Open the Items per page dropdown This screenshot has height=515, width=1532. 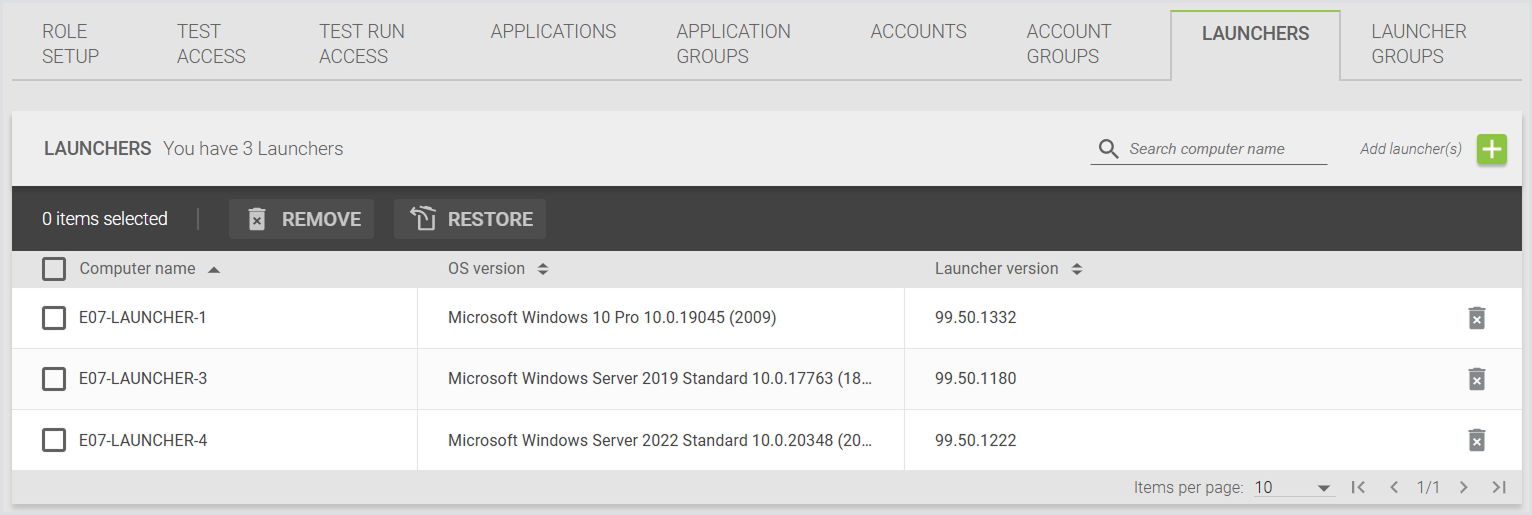point(1294,488)
